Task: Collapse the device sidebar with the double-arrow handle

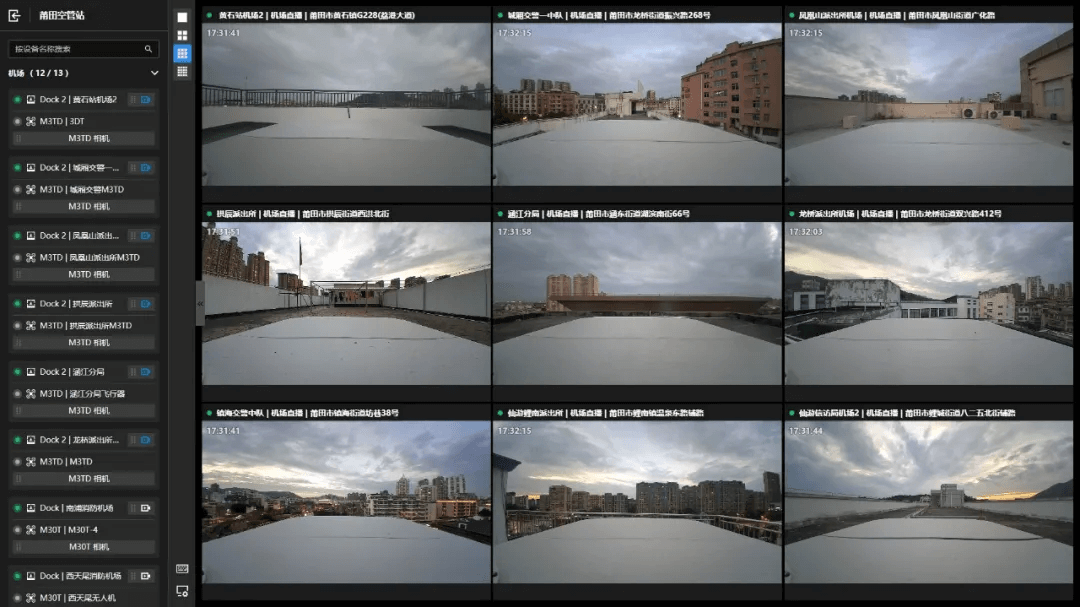Action: pyautogui.click(x=200, y=303)
